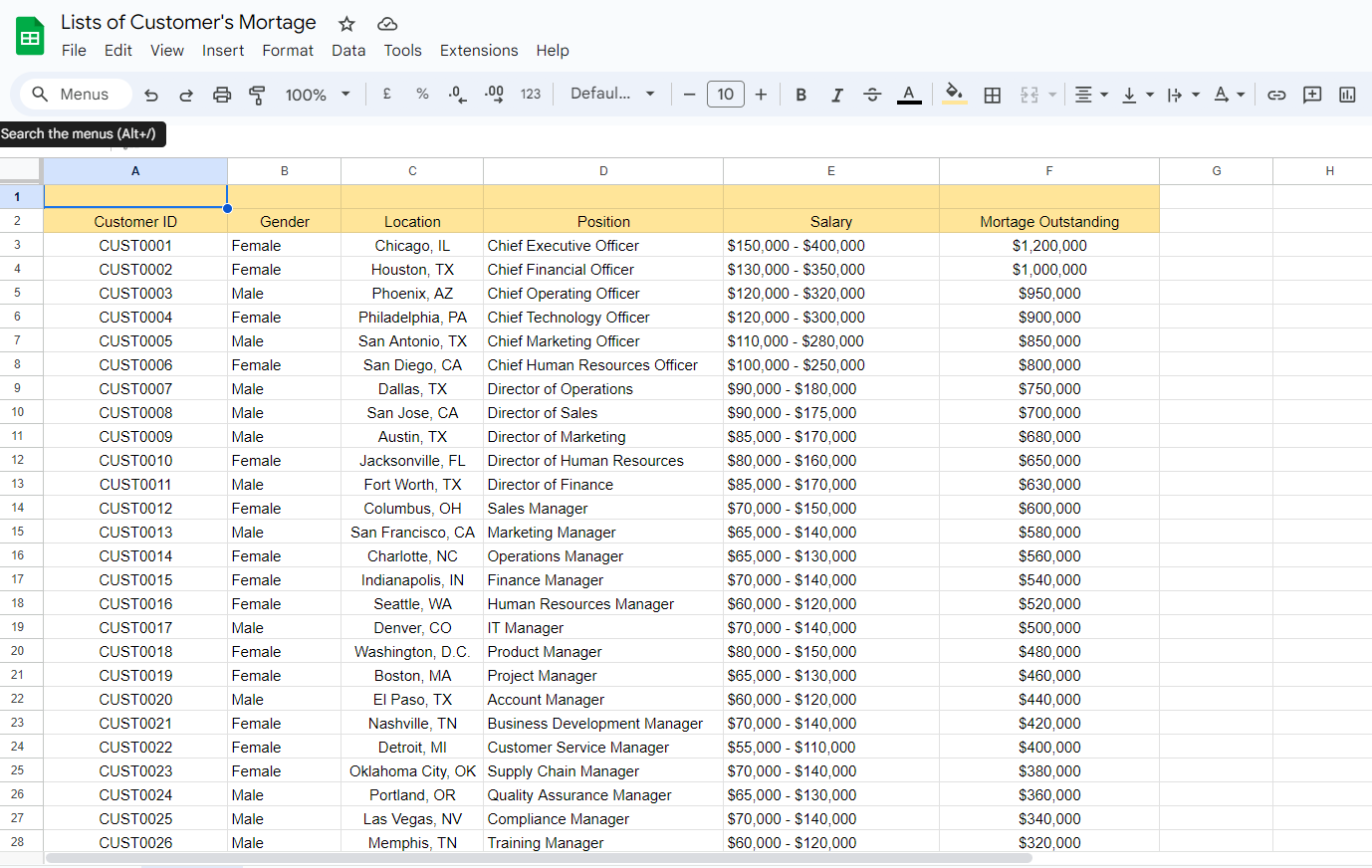
Task: Click the horizontal scrollbar
Action: pos(539,858)
